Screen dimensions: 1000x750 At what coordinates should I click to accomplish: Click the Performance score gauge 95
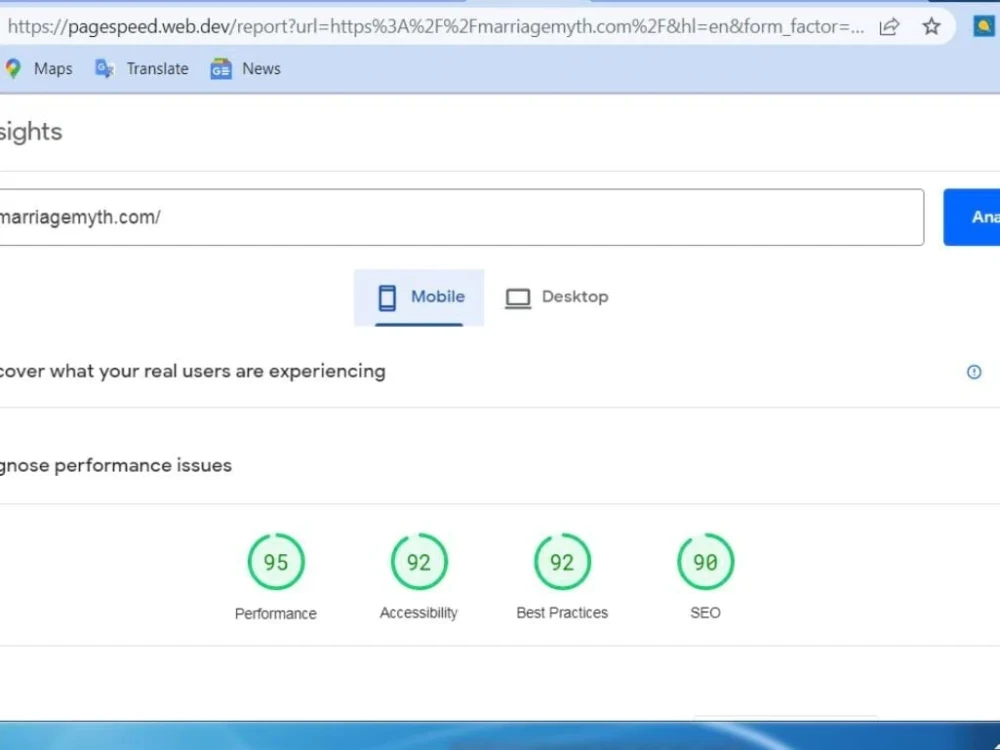pyautogui.click(x=276, y=562)
